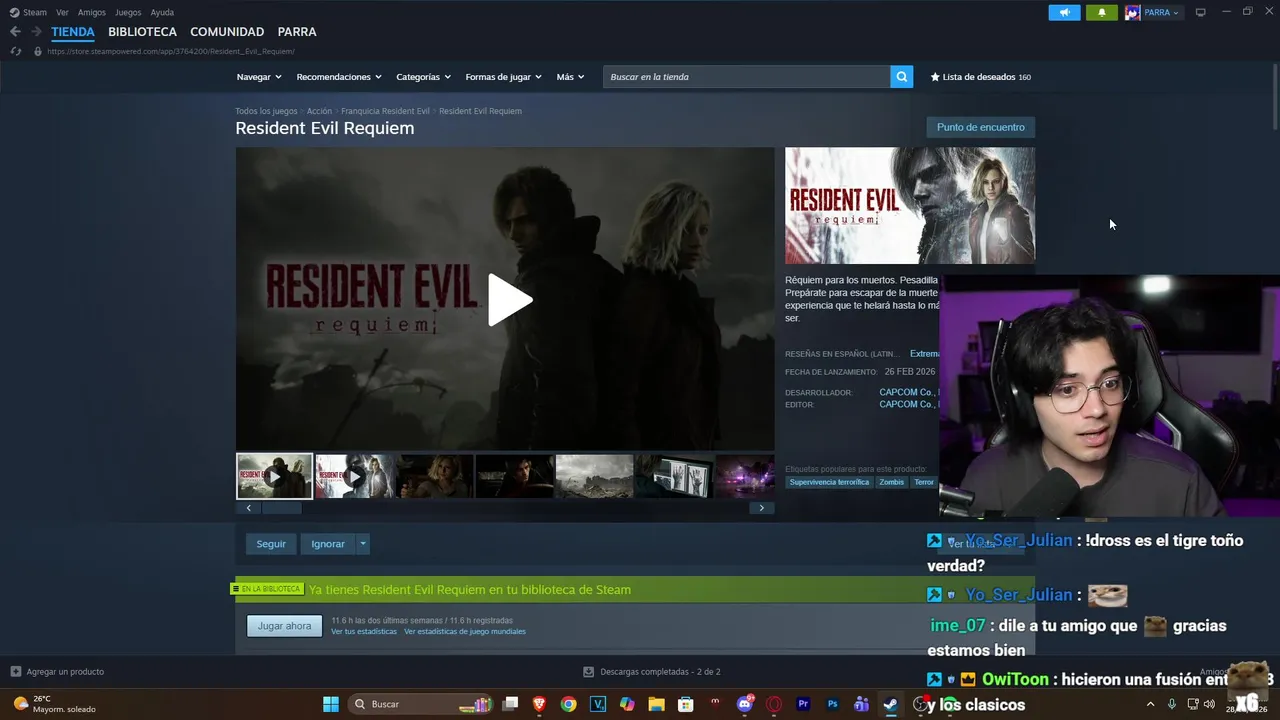Open the Windows Start menu
The image size is (1280, 720).
[330, 704]
